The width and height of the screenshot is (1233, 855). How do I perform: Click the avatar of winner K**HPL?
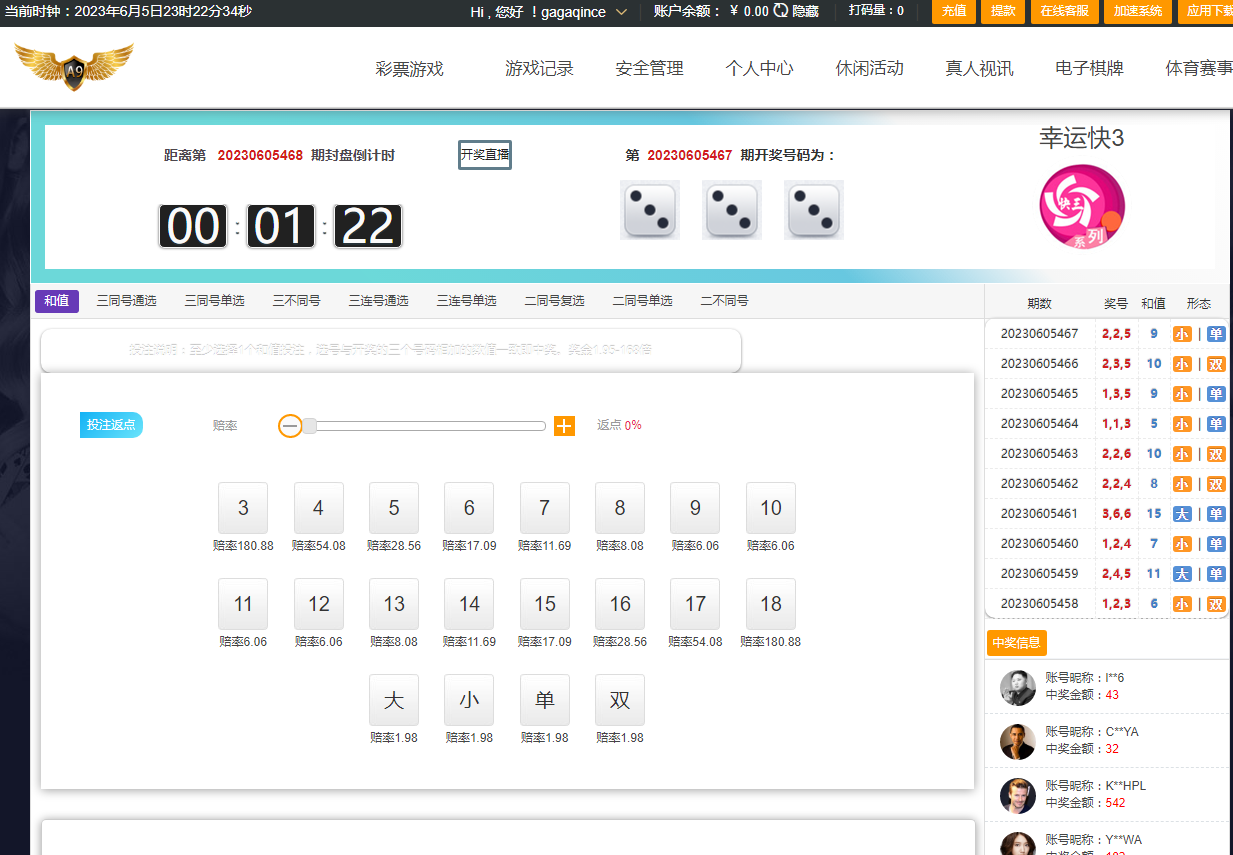pos(1018,795)
